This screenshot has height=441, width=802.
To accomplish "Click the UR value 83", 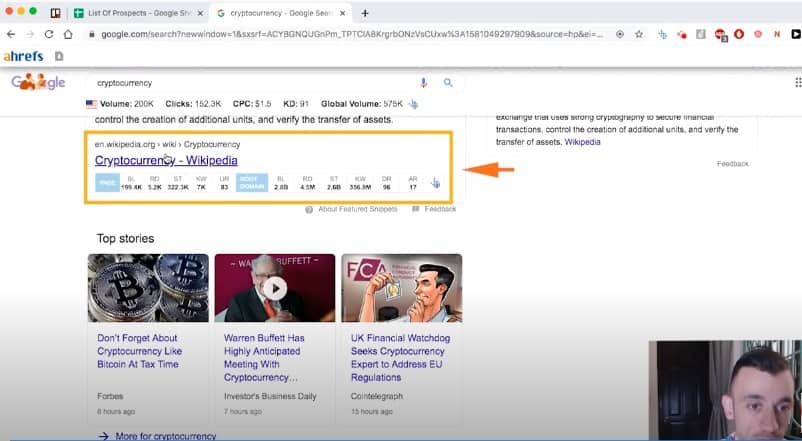I will pos(224,187).
